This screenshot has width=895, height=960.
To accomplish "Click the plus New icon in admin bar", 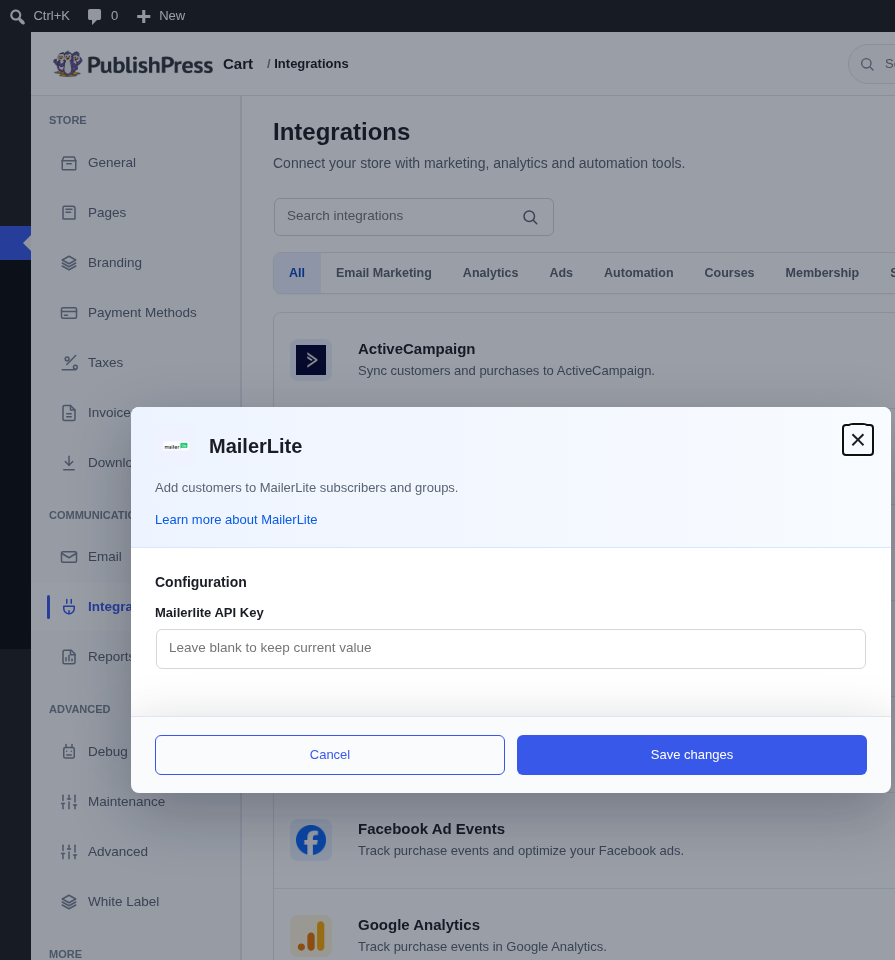I will pyautogui.click(x=143, y=17).
